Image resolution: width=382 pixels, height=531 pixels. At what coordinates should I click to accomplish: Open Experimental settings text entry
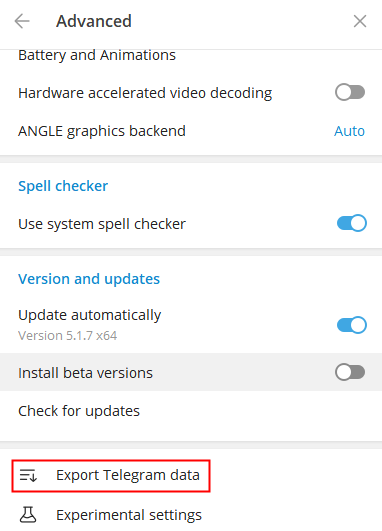tap(129, 515)
